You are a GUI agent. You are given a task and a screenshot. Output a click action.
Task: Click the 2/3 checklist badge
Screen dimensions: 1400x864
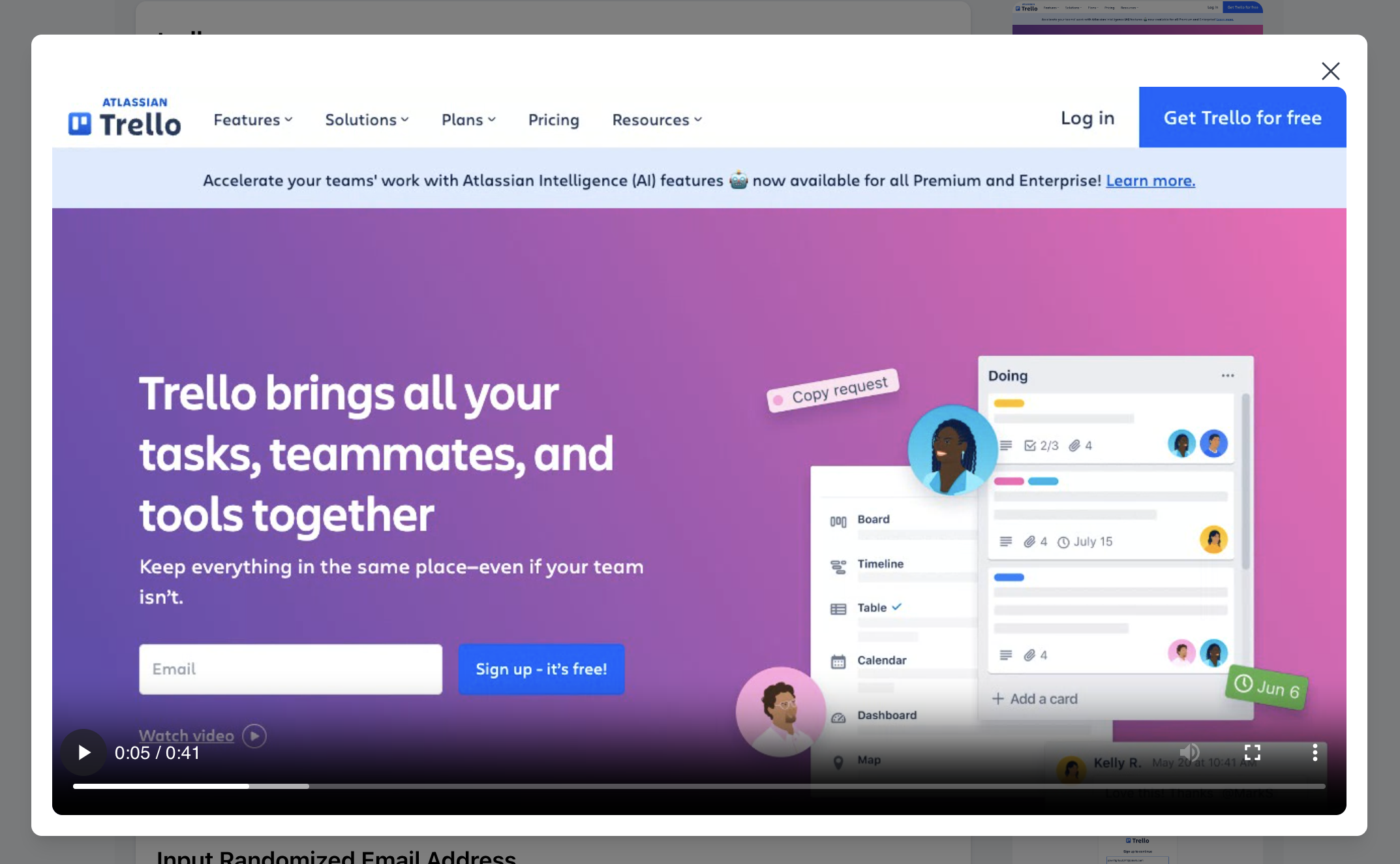[x=1041, y=446]
